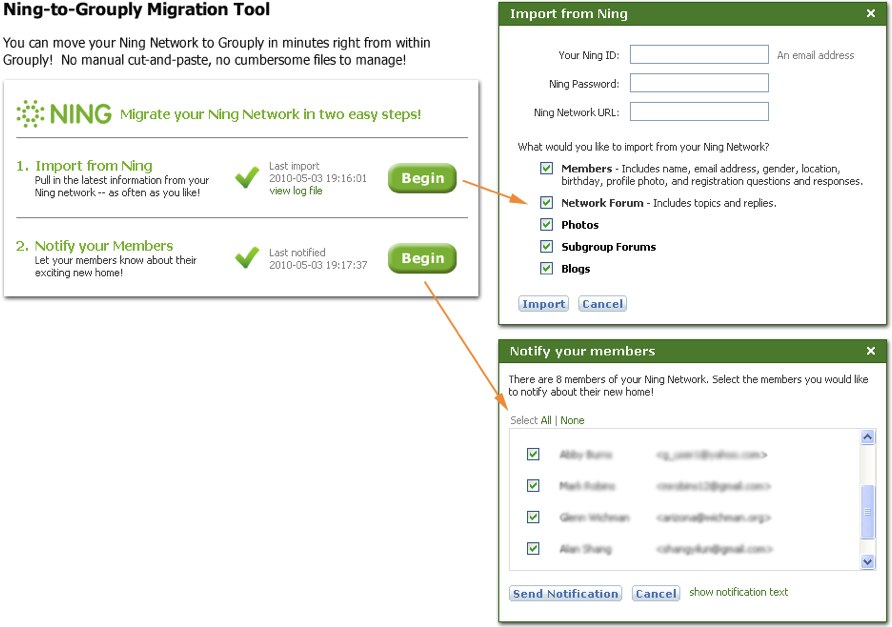
Task: Toggle the Photos import checkbox
Action: [546, 224]
